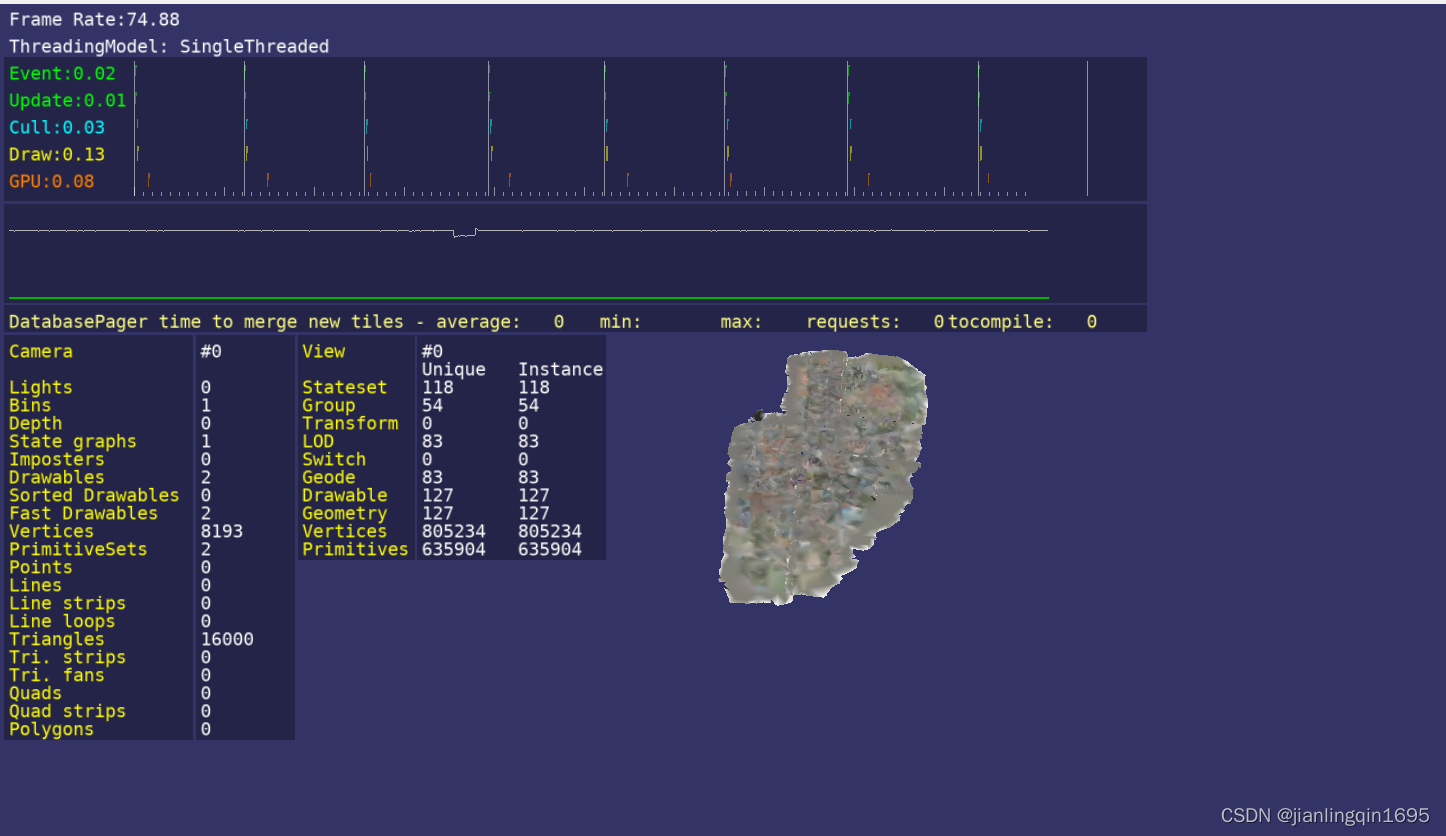Select the ThreadingModel: SingleThreaded line
This screenshot has width=1446, height=836.
(169, 46)
